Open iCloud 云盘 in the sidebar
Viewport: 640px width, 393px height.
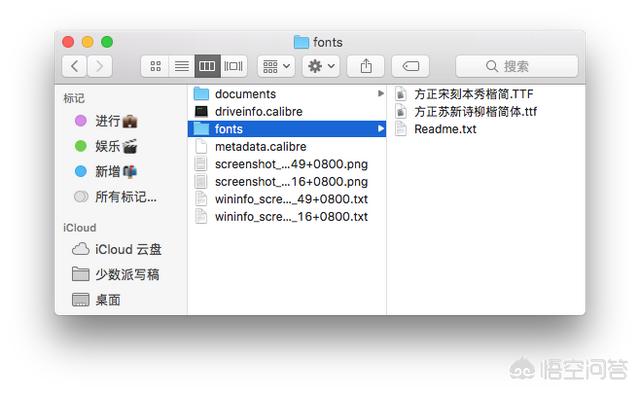117,249
